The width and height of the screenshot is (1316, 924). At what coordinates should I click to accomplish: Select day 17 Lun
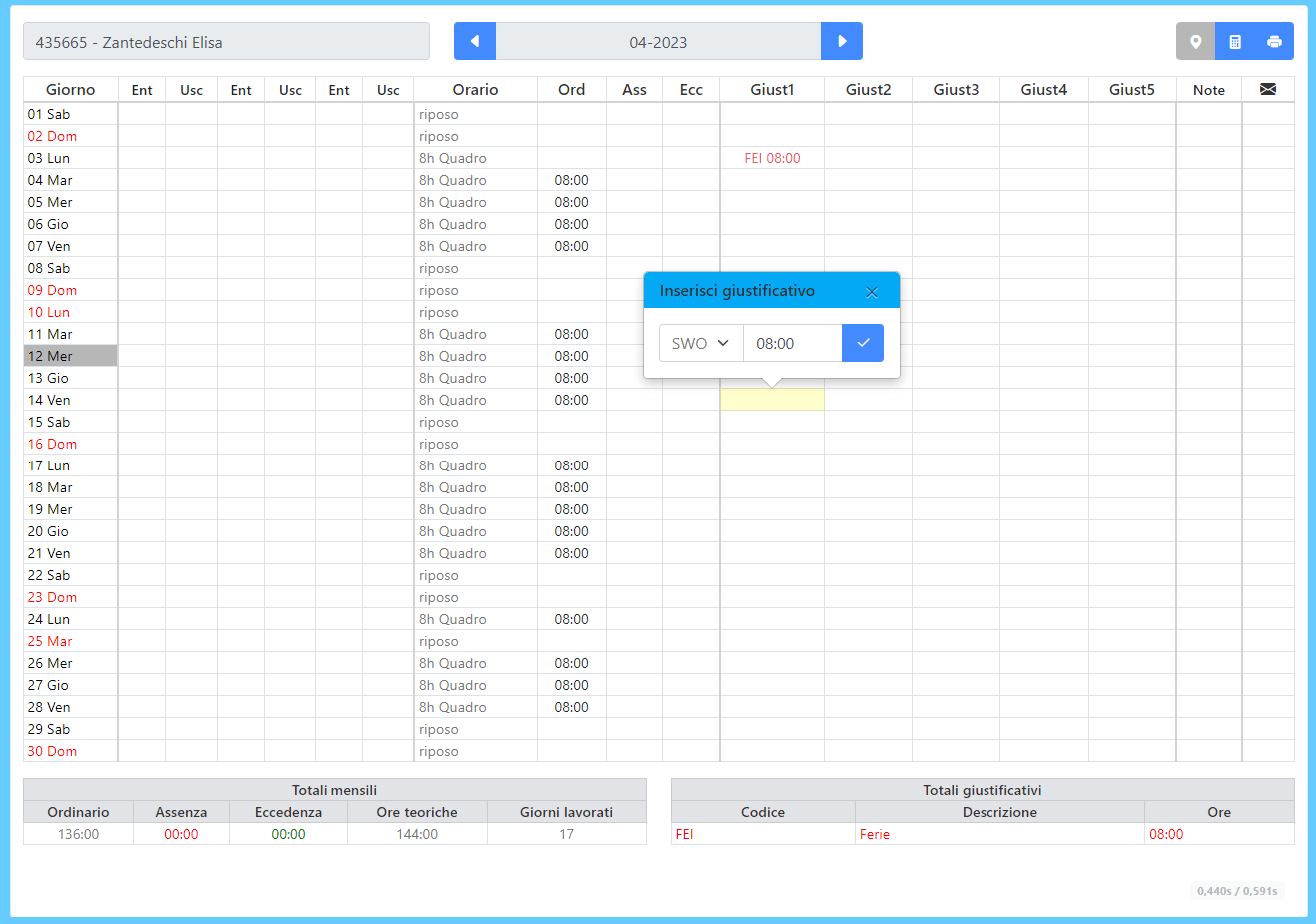(x=70, y=465)
